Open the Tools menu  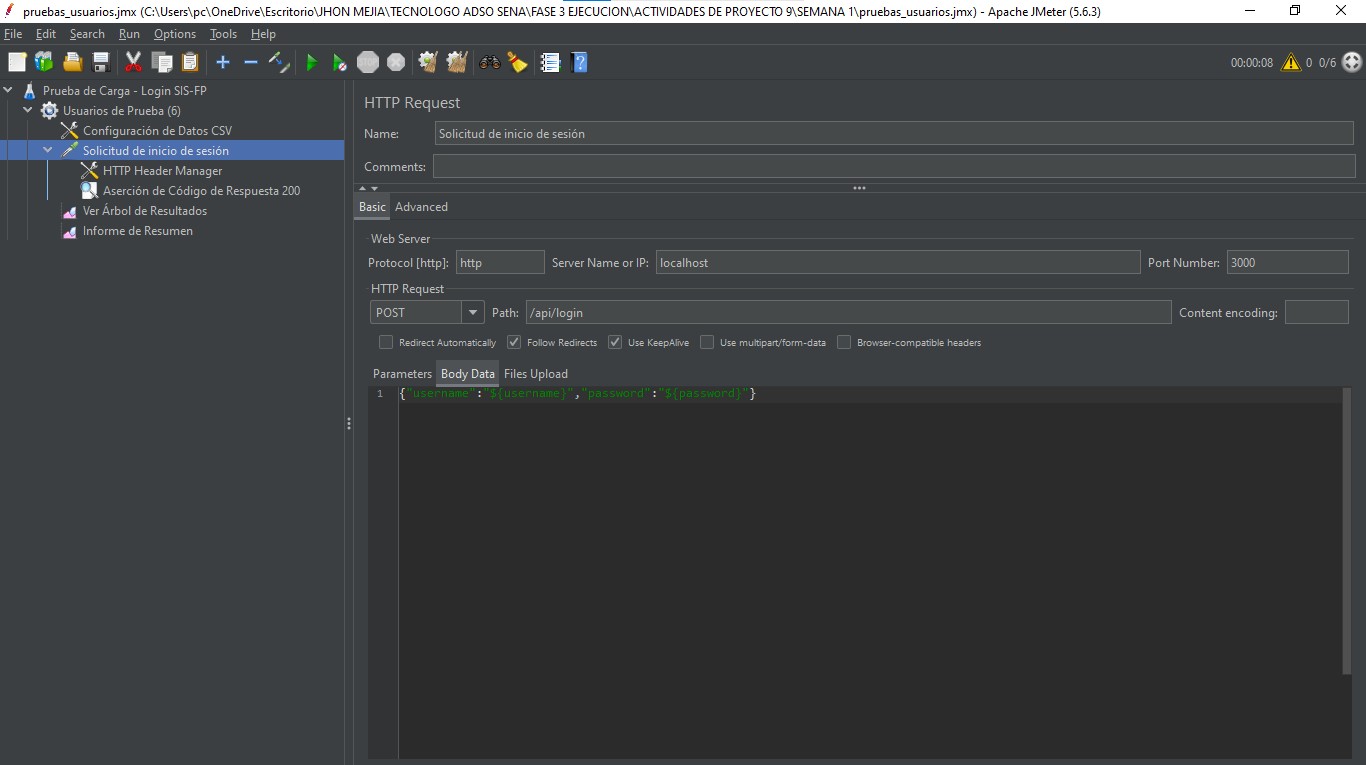pos(223,34)
